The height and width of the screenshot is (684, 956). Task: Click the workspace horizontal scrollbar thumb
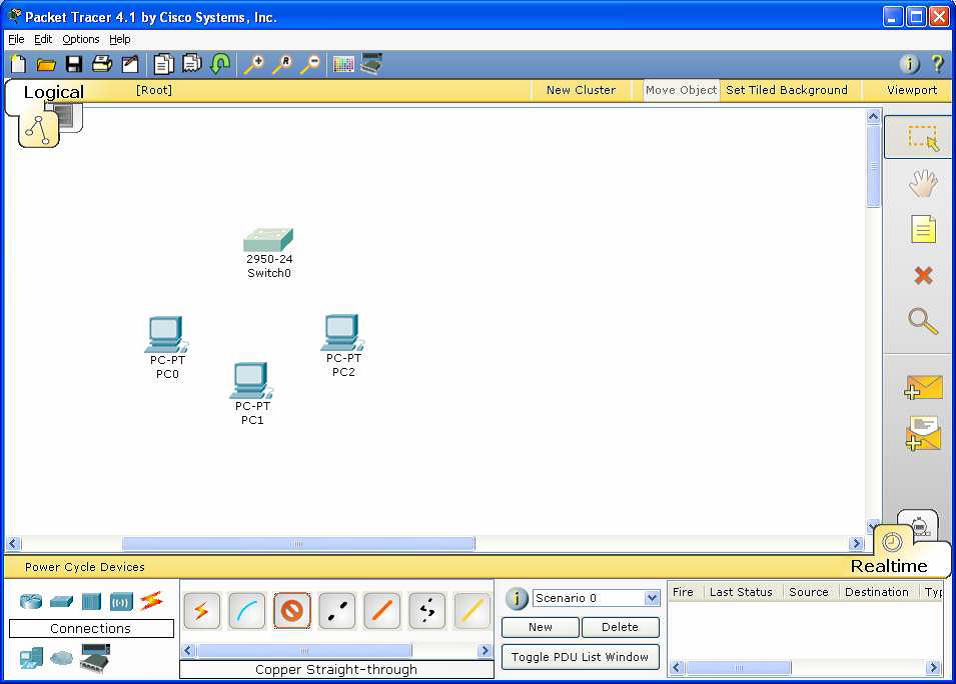pyautogui.click(x=298, y=544)
